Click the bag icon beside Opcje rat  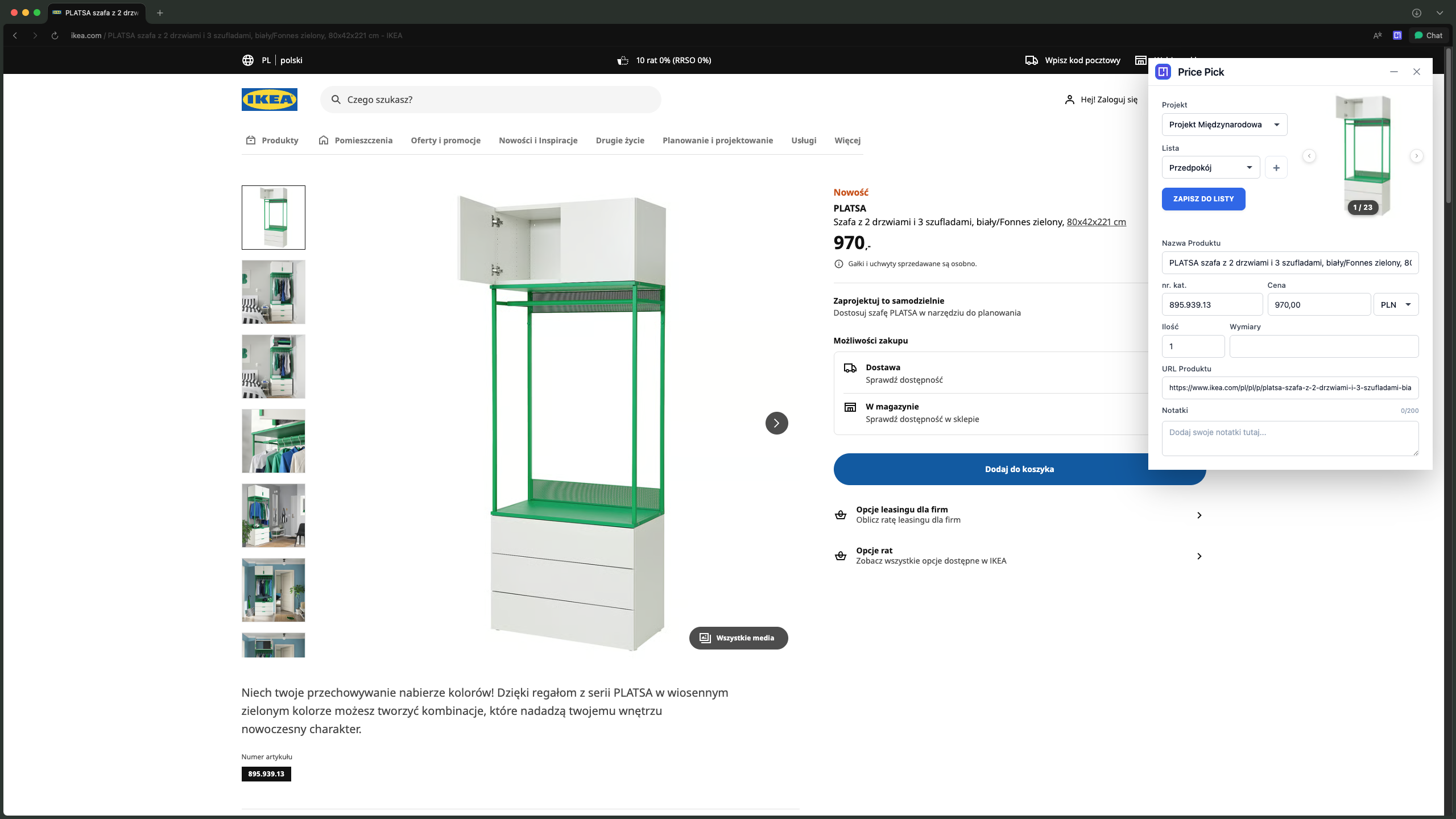[841, 556]
